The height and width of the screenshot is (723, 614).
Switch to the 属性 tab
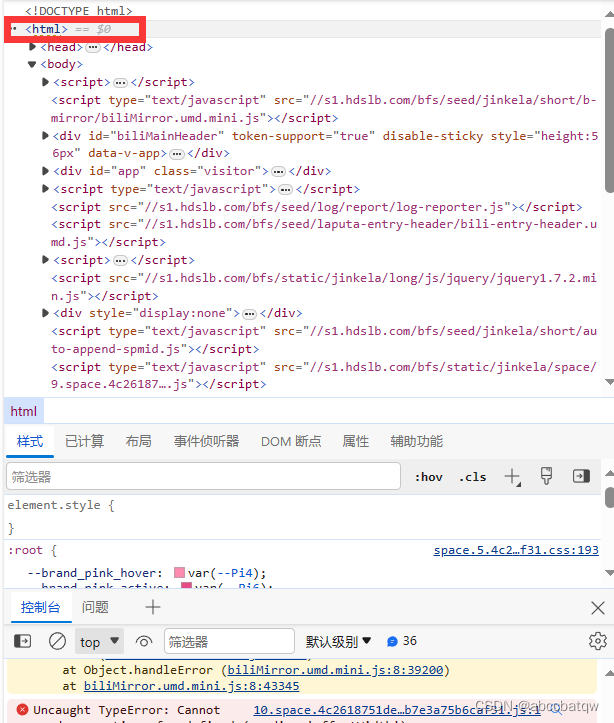355,441
